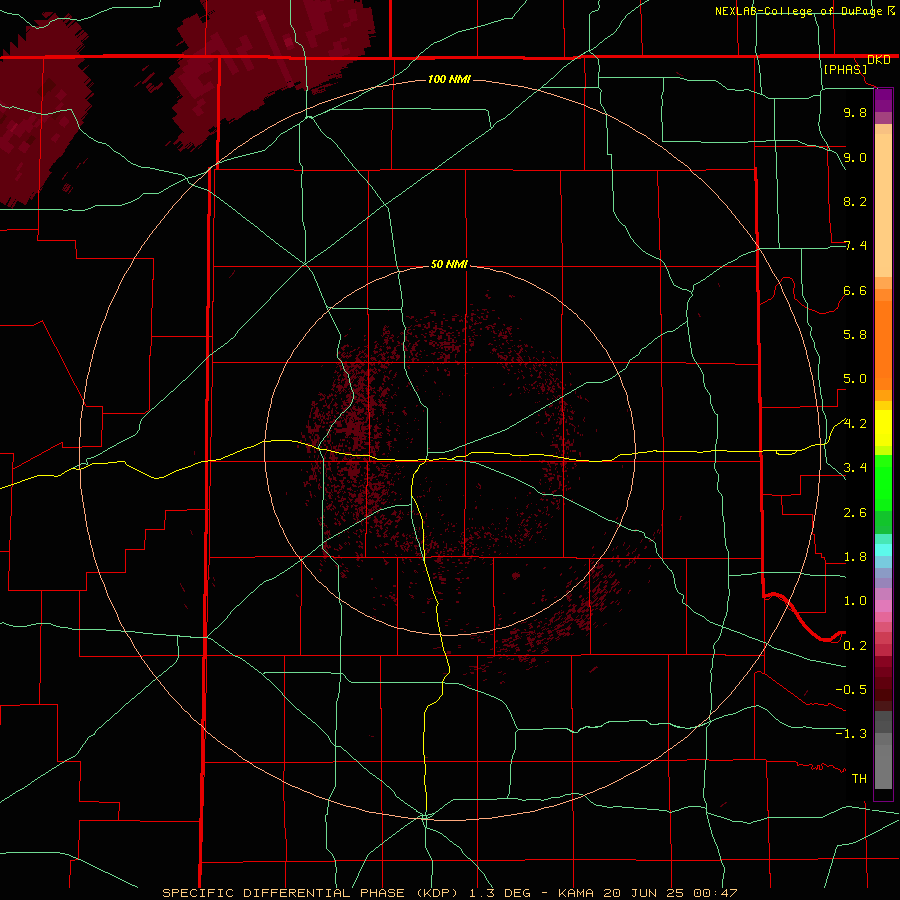900x900 pixels.
Task: Click the KAMA station identifier
Action: point(576,893)
